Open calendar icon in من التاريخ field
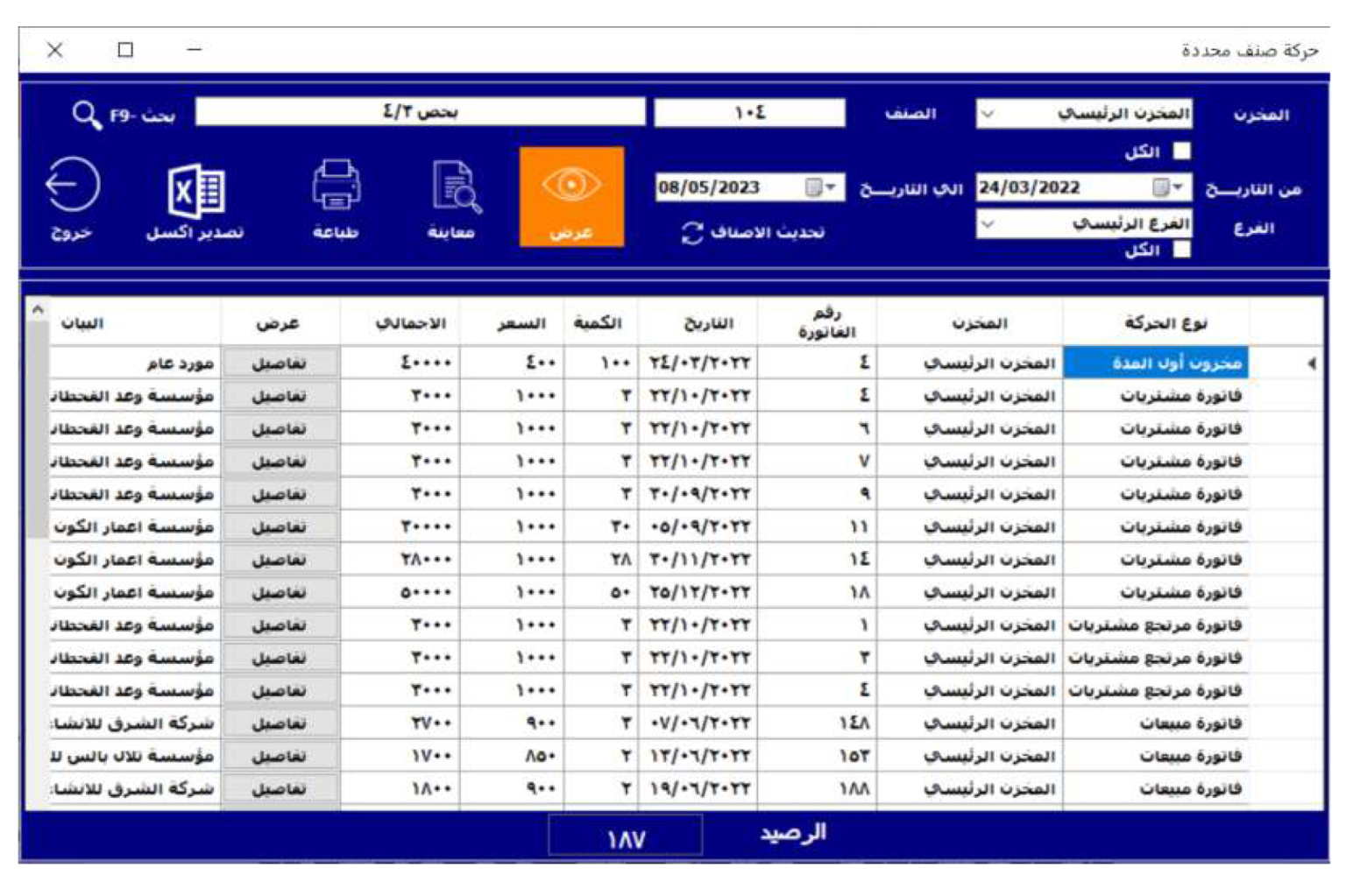Viewport: 1346px width, 896px height. [1161, 187]
